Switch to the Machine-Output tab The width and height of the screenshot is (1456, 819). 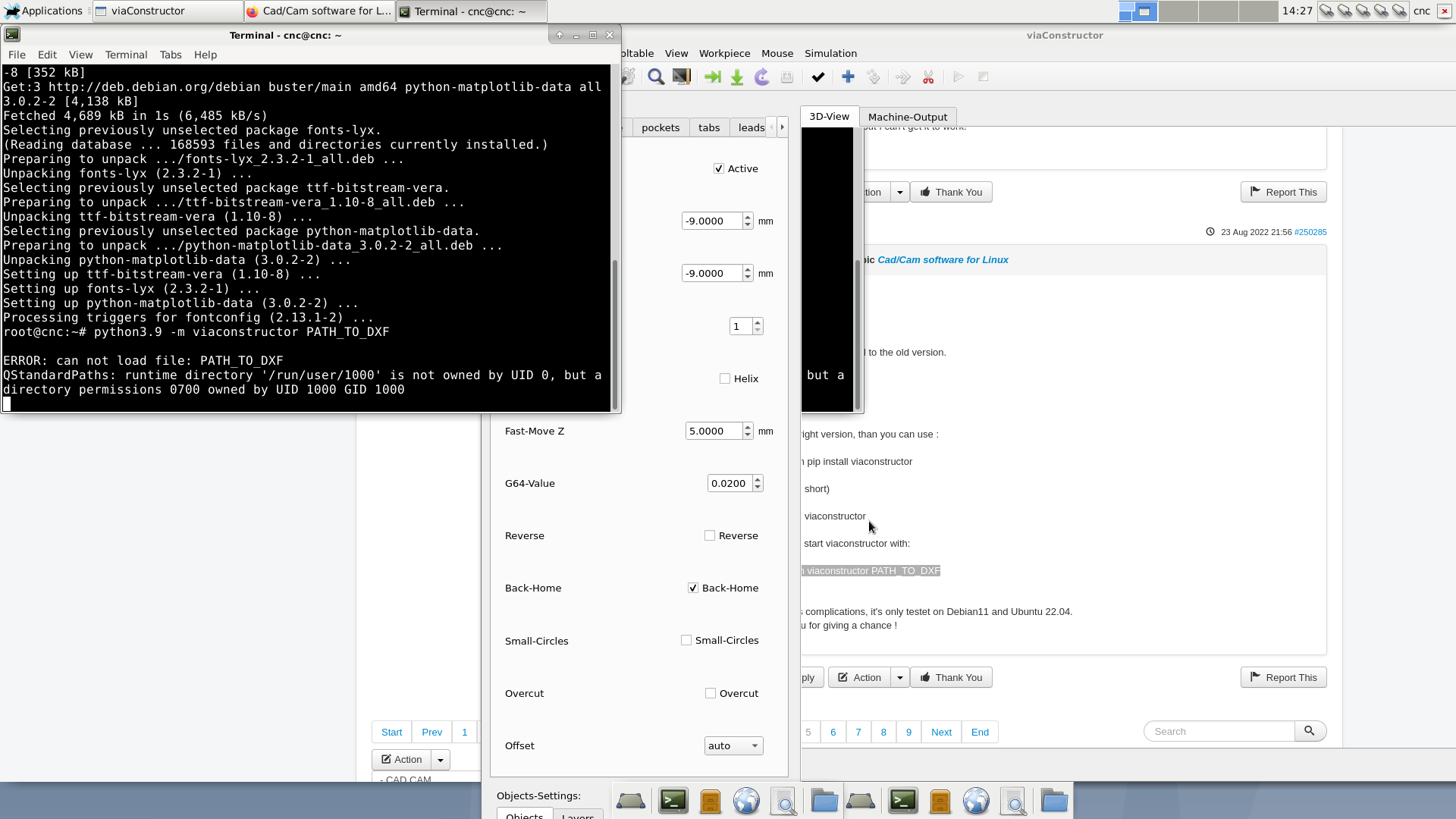tap(907, 117)
